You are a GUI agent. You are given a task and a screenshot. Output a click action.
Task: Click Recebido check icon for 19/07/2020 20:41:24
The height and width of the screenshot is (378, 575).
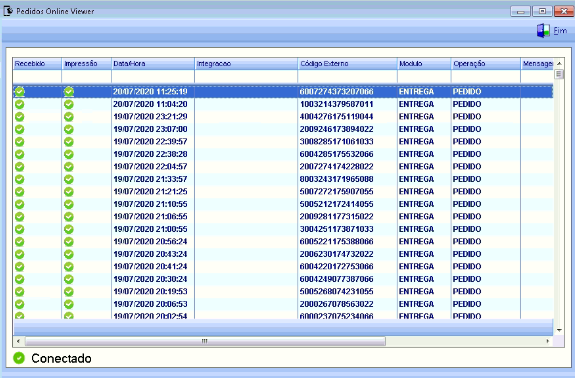[20, 266]
